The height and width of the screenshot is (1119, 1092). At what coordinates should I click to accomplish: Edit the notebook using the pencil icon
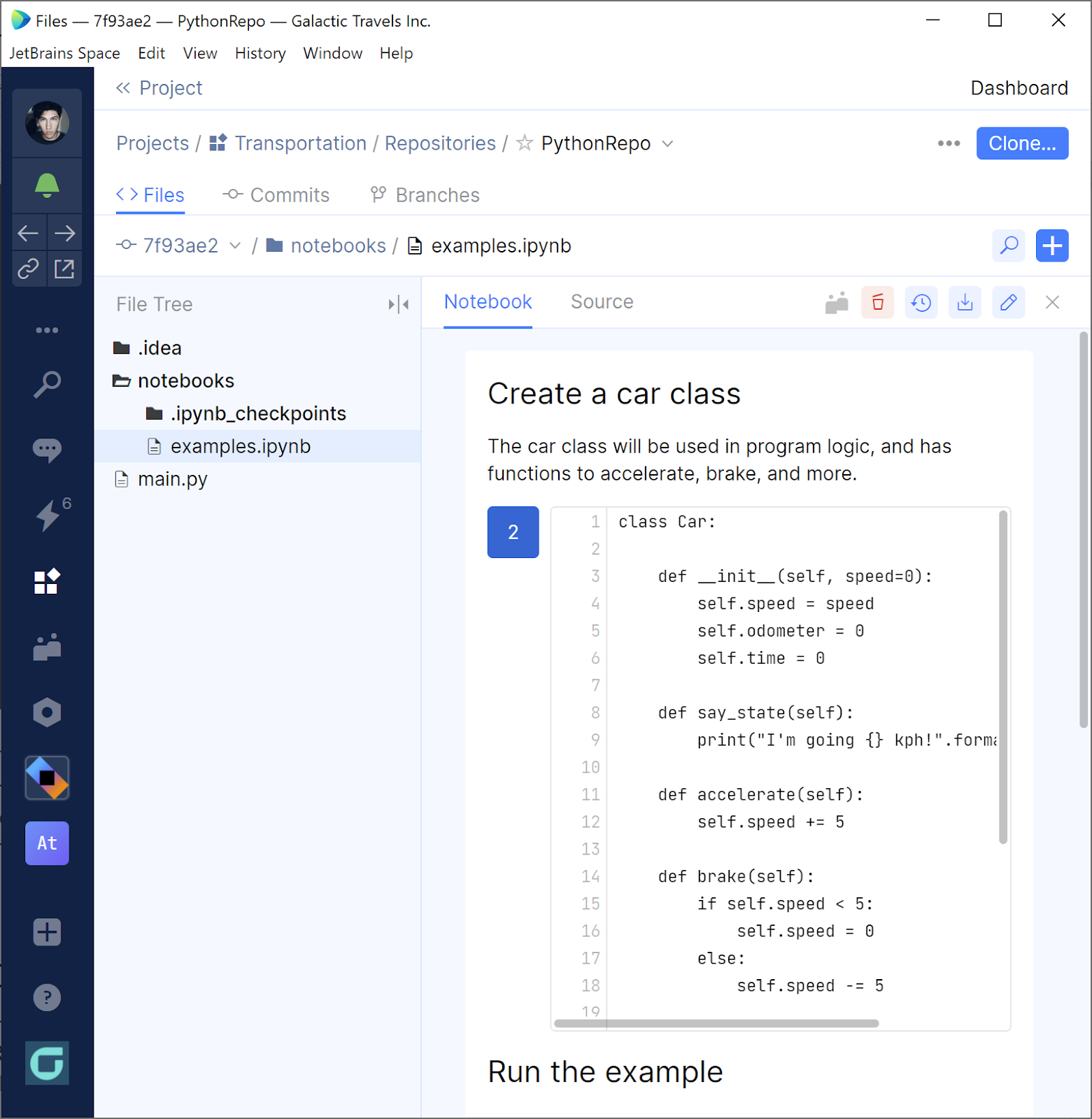tap(1008, 303)
